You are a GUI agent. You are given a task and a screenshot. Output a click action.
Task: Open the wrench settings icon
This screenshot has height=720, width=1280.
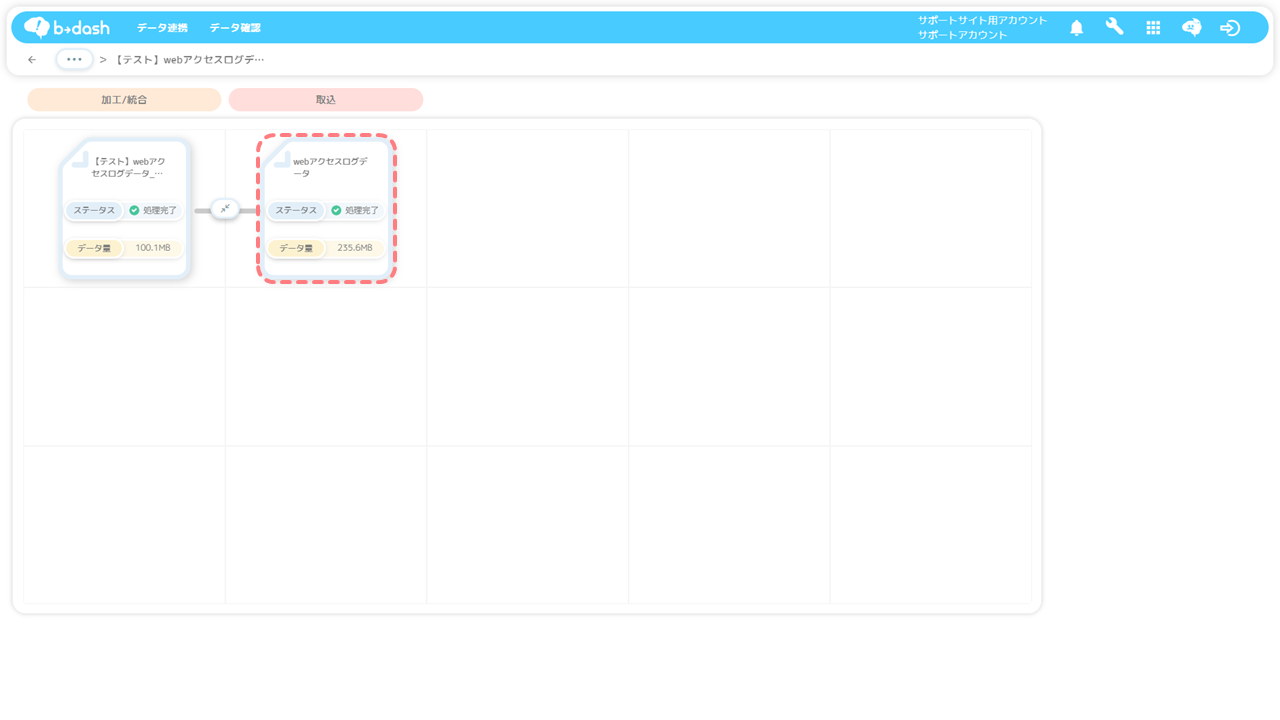point(1114,27)
